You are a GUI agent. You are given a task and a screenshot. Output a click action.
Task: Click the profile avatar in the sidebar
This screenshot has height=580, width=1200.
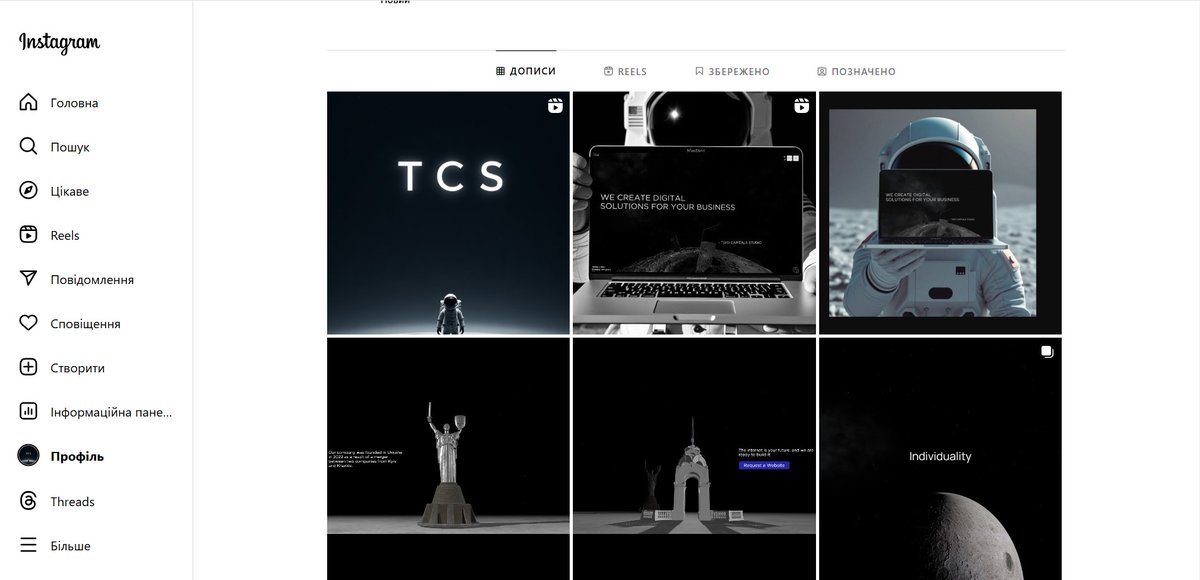tap(29, 456)
